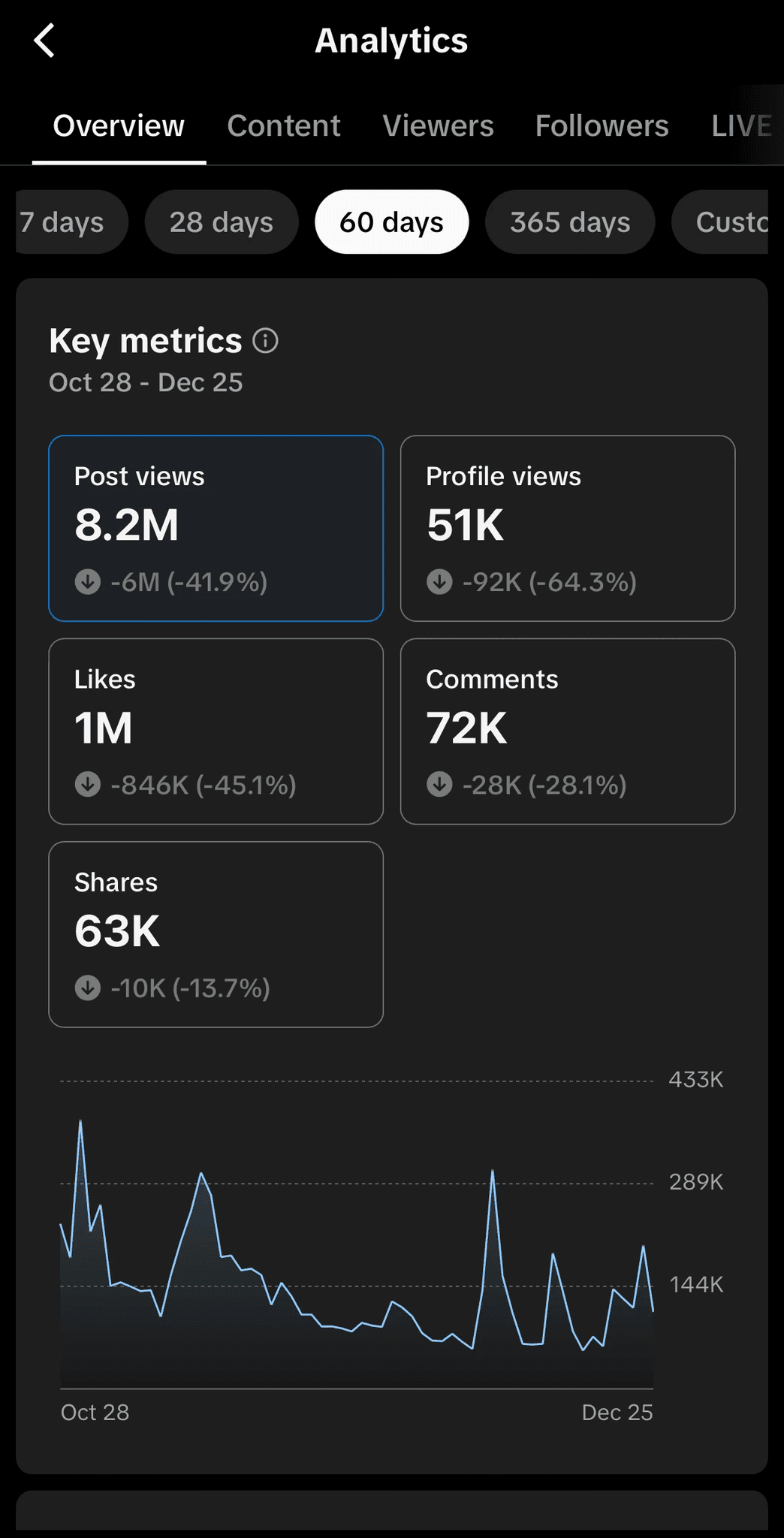Click Shares down-arrow trend icon
Screen dimensions: 784x1538
pyautogui.click(x=88, y=988)
